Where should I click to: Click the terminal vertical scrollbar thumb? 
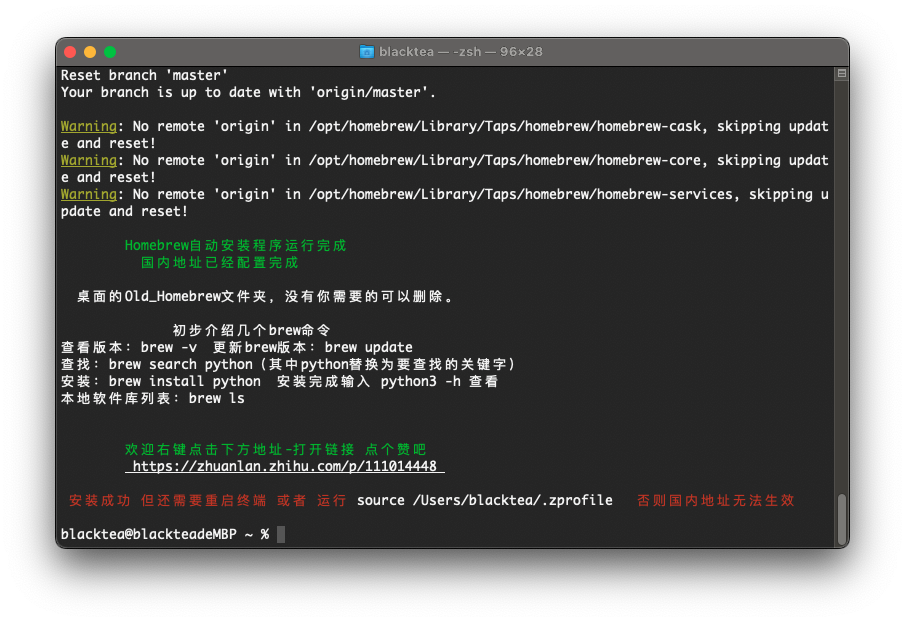[842, 518]
